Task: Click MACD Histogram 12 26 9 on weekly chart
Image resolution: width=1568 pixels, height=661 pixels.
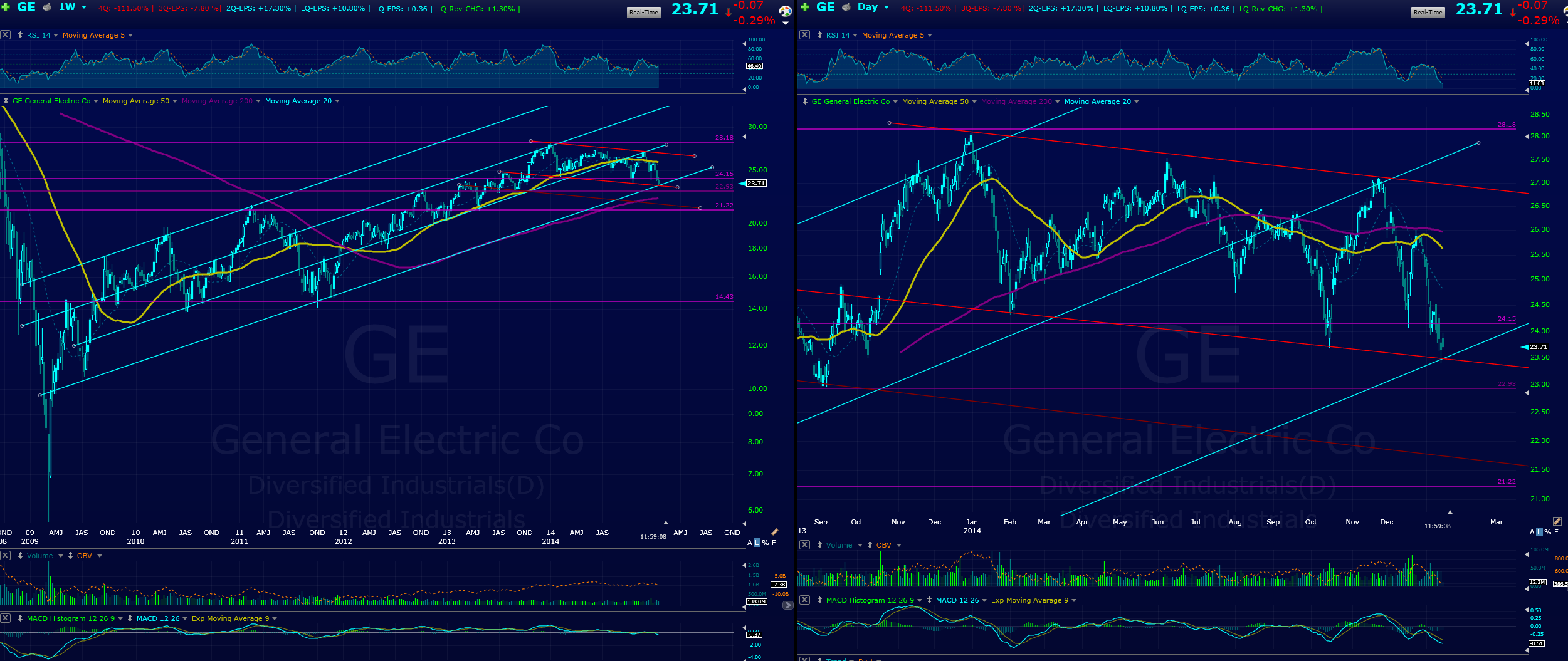Action: 71,618
